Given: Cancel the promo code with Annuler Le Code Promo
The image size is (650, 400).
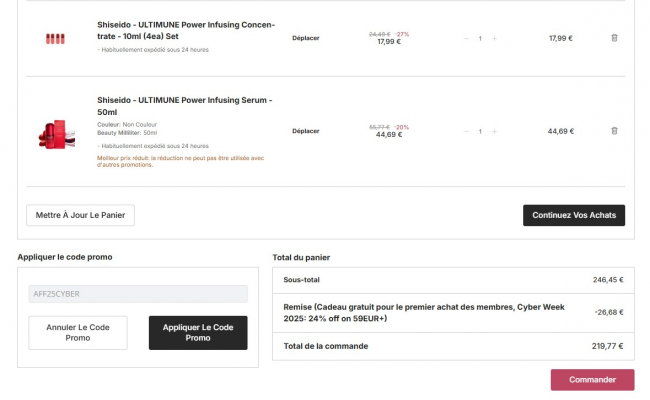Looking at the screenshot, I should 78,332.
